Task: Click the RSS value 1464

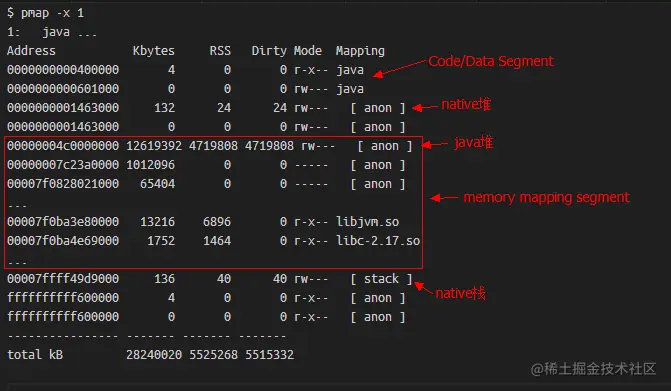Action: click(x=217, y=241)
